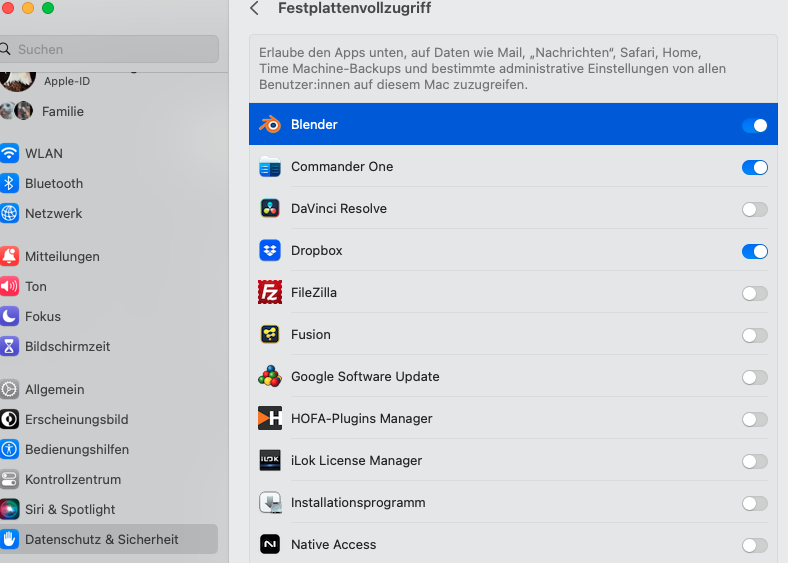Image resolution: width=788 pixels, height=563 pixels.
Task: Enable the FileZilla access switch
Action: tap(754, 293)
